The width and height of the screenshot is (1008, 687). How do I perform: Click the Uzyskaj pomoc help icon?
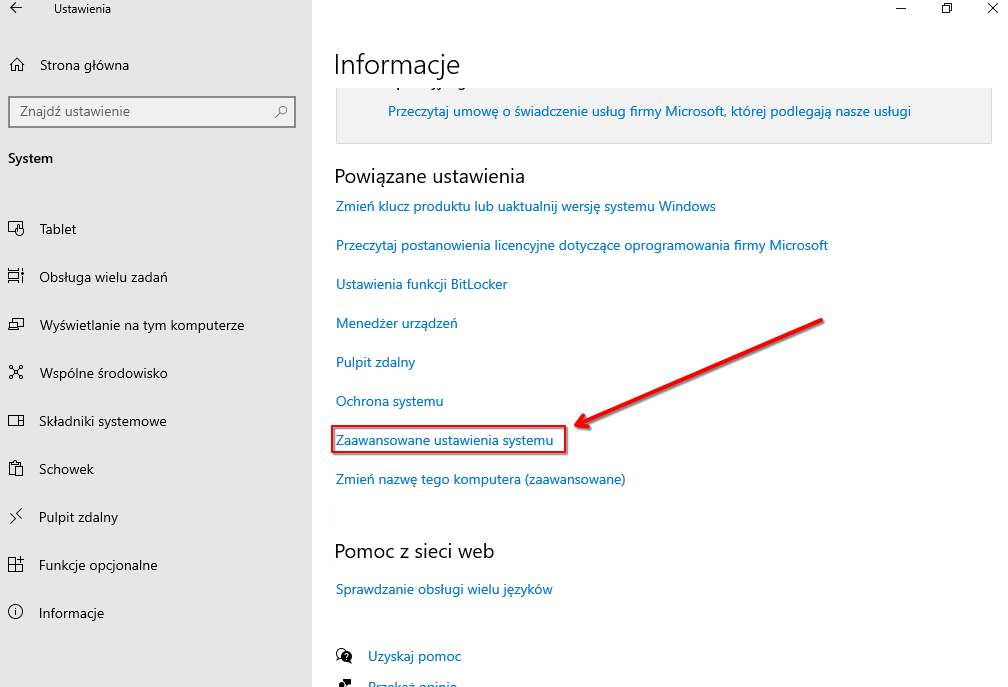tap(345, 656)
